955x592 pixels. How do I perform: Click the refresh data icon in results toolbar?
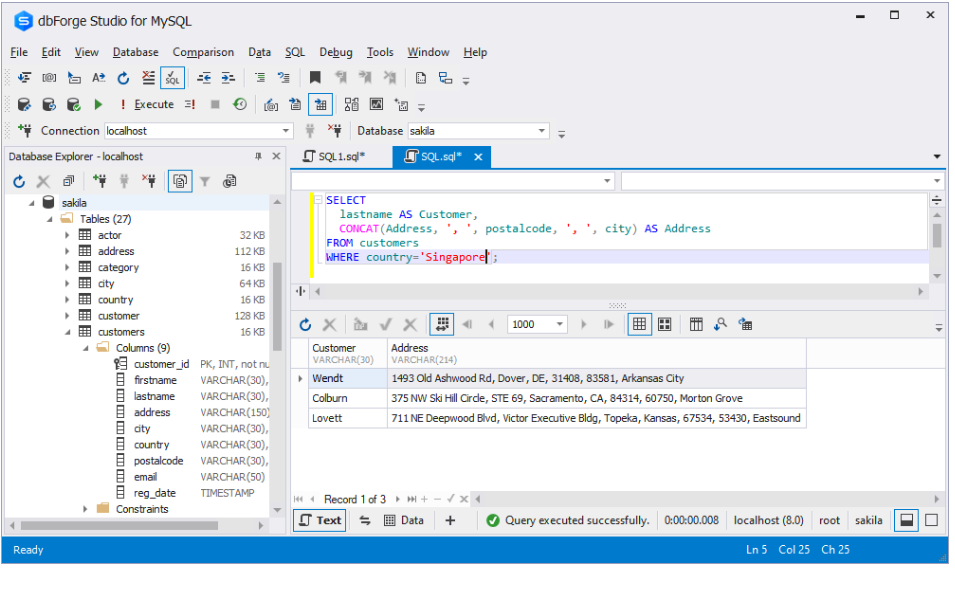[x=306, y=324]
